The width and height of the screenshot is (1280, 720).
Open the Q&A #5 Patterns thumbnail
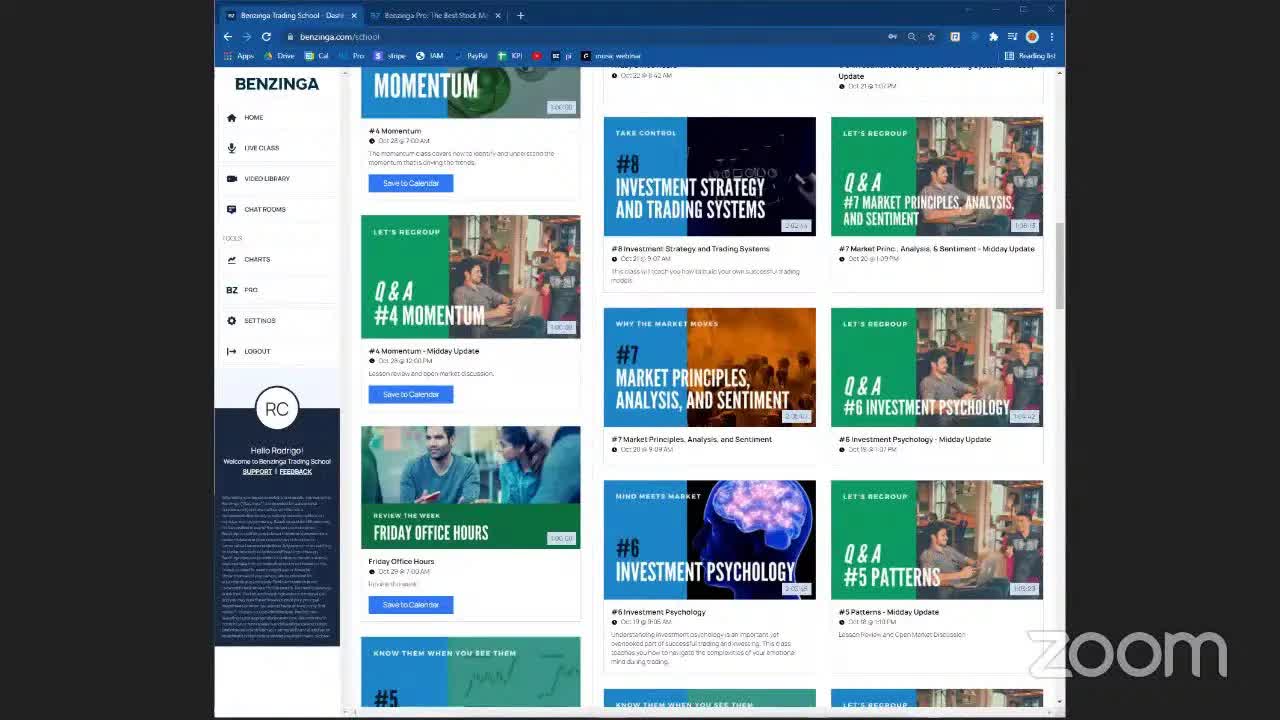tap(937, 540)
